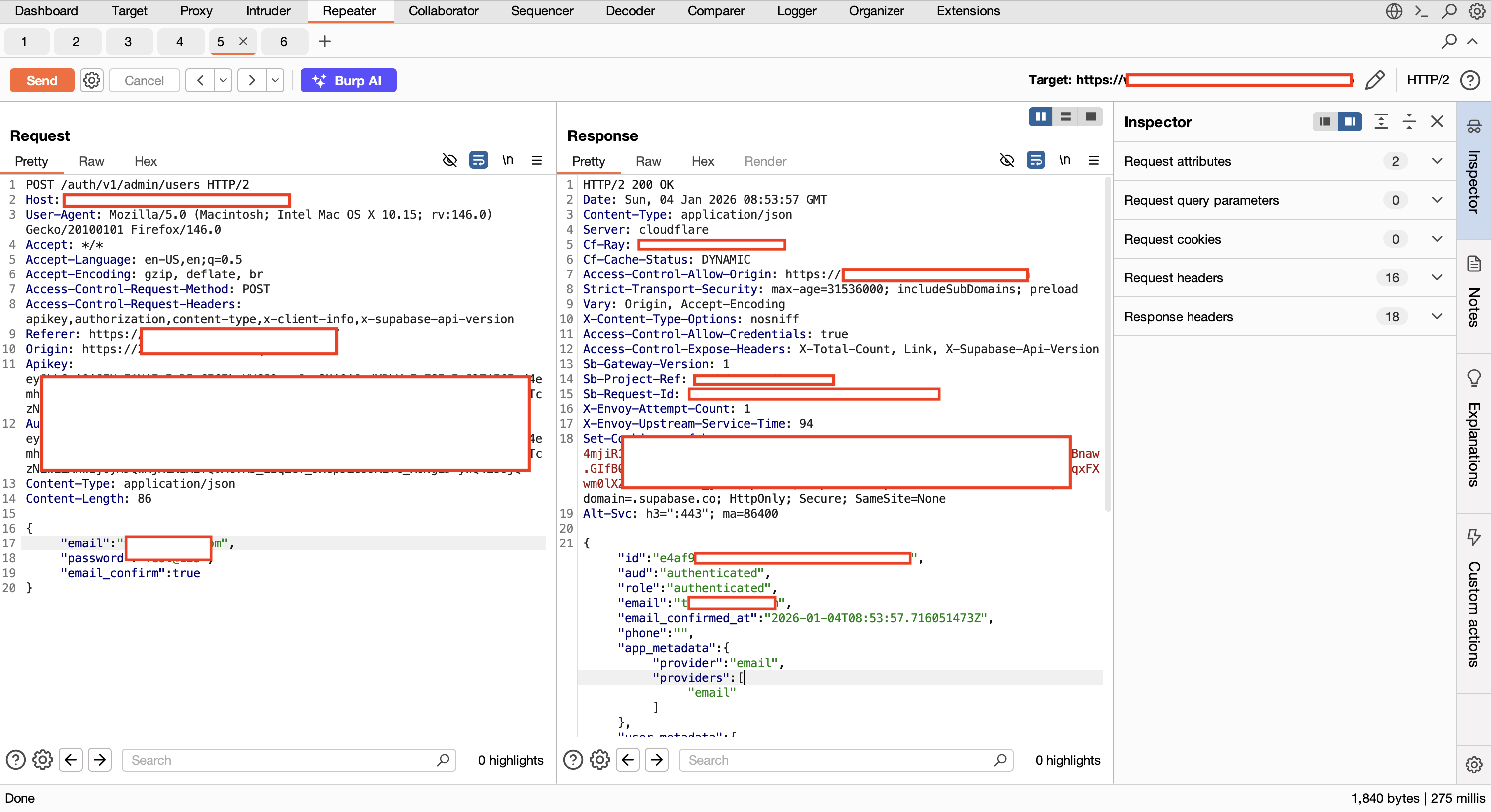Expand the Request cookies section
Viewport: 1491px width, 812px height.
(x=1285, y=239)
